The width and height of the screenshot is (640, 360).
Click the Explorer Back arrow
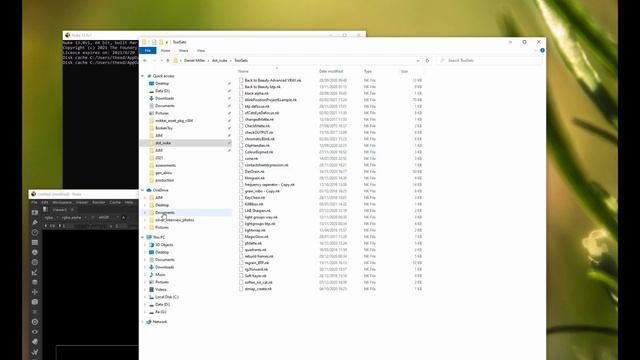145,60
